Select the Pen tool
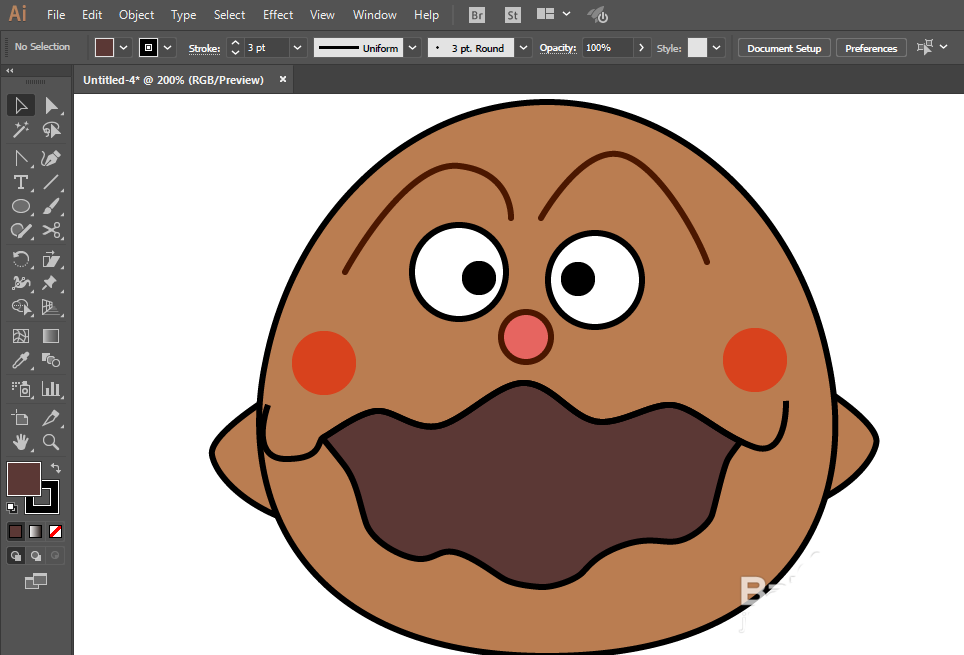 click(51, 158)
